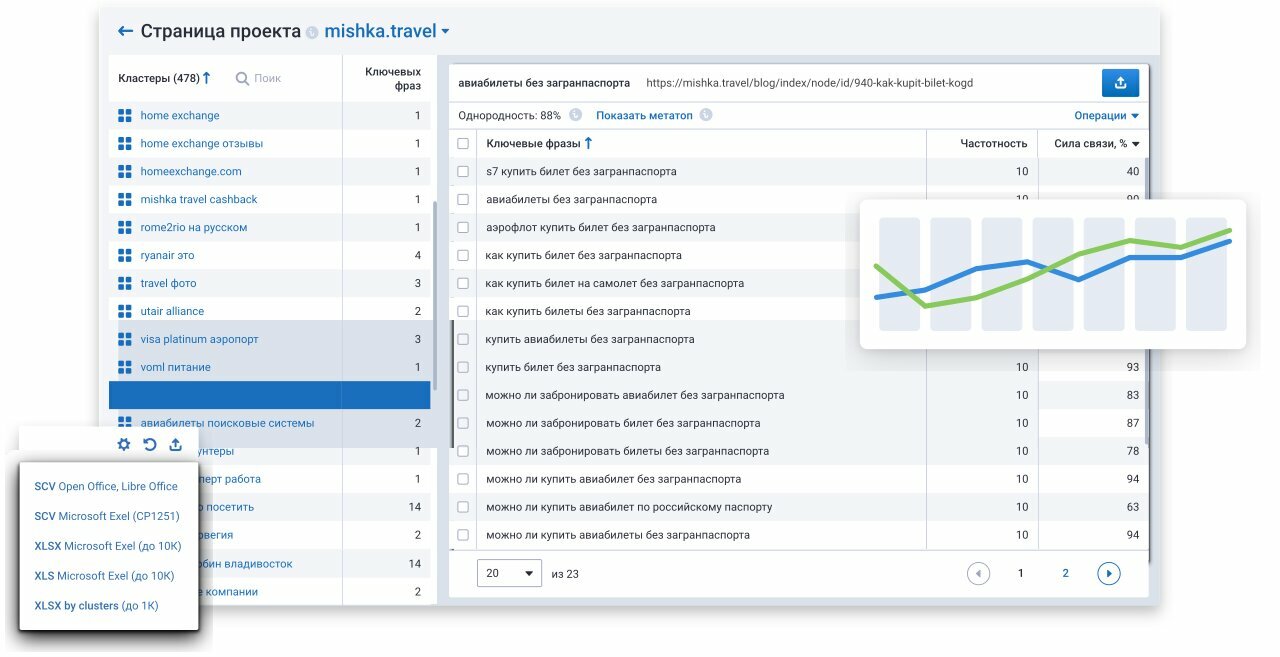Click the refresh icon beside the gear
Screen dimensions: 1280x657
[150, 444]
